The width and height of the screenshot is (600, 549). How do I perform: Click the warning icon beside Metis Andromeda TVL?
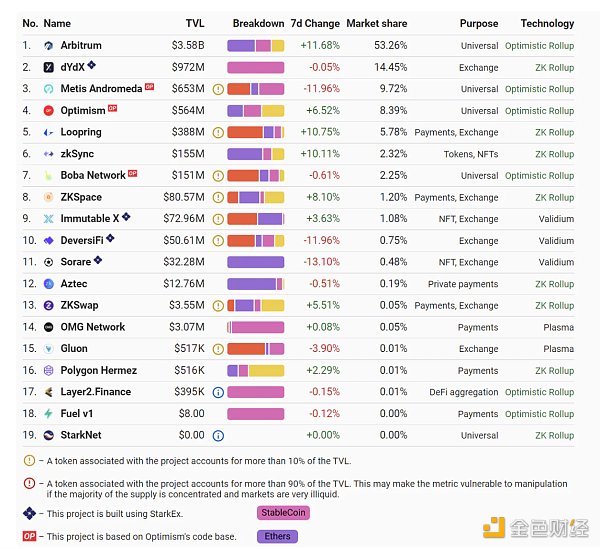pyautogui.click(x=218, y=90)
